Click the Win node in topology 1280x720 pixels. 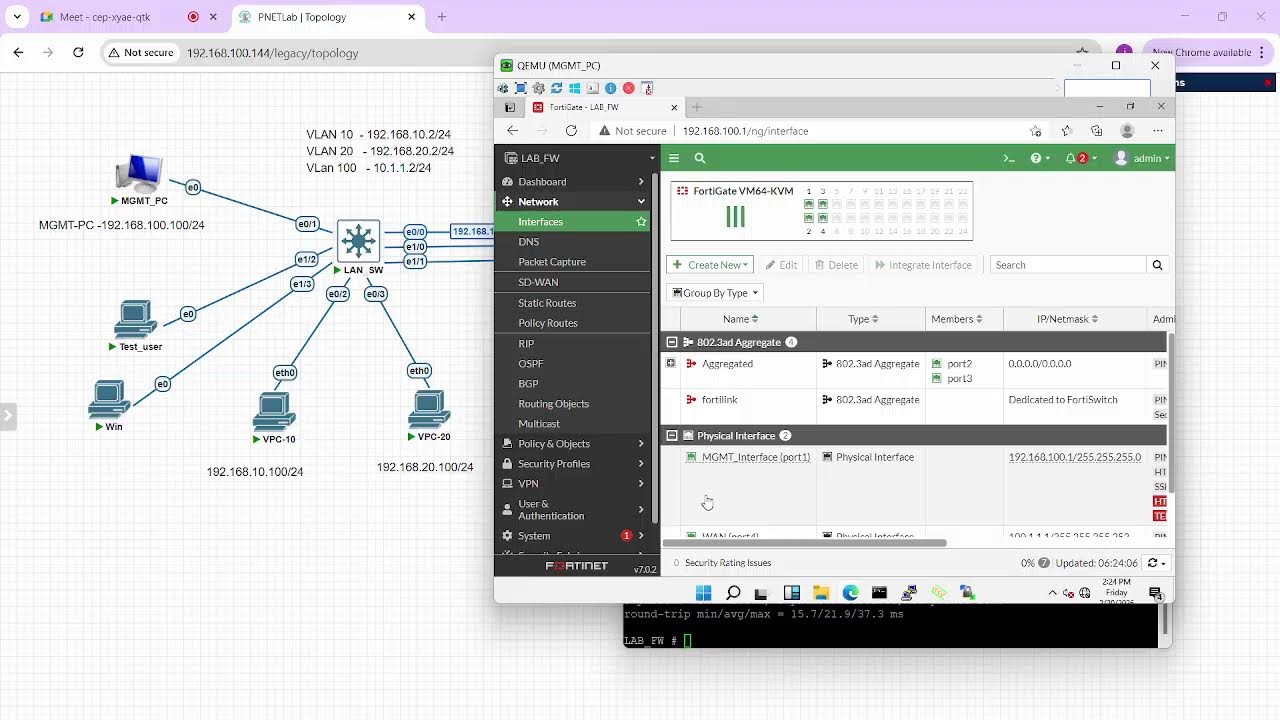click(x=109, y=399)
